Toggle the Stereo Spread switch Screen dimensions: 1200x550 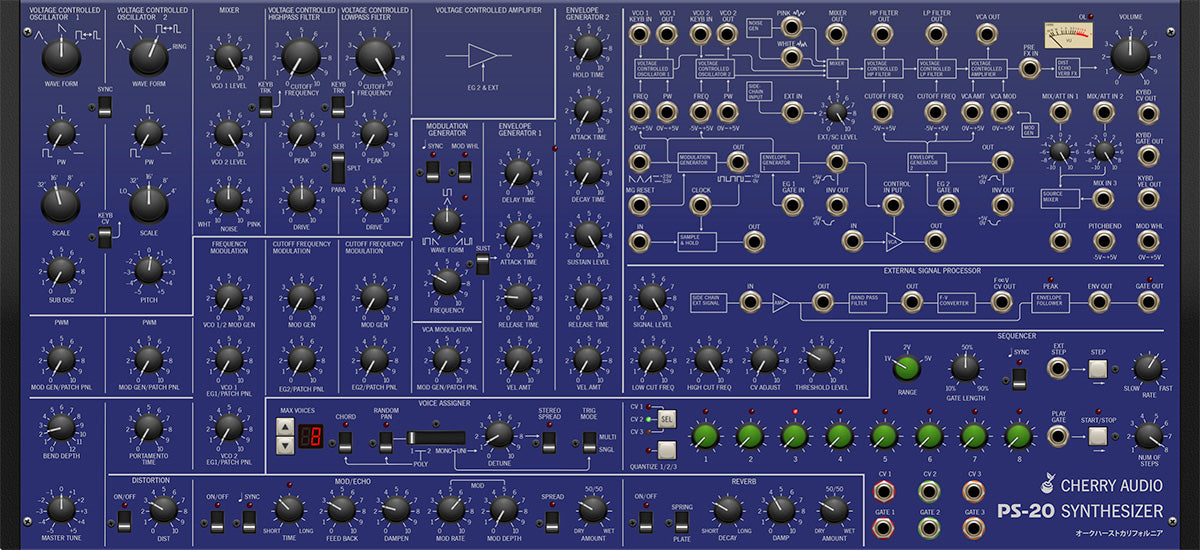click(548, 440)
